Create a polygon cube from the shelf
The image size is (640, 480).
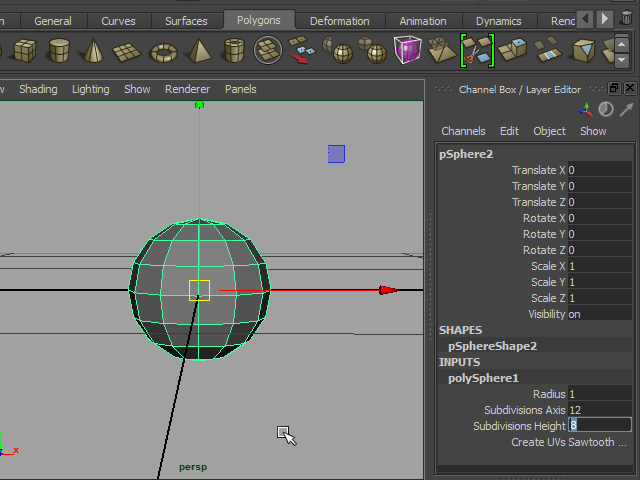pyautogui.click(x=25, y=51)
